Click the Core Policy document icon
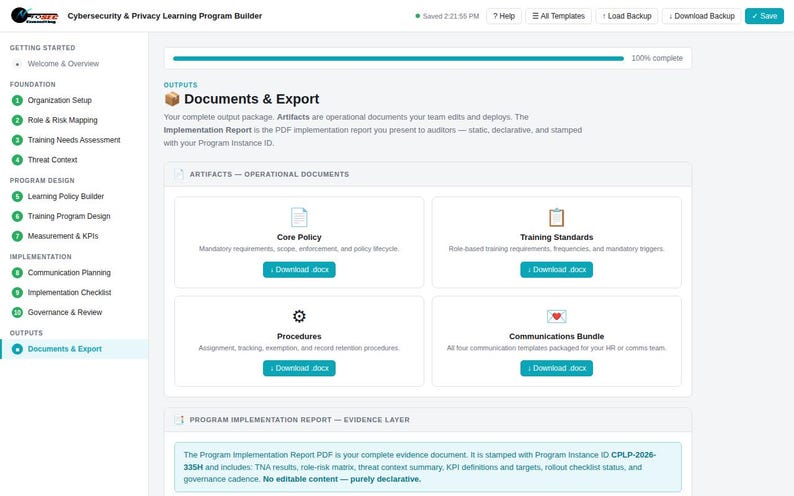This screenshot has height=496, width=794. (299, 218)
